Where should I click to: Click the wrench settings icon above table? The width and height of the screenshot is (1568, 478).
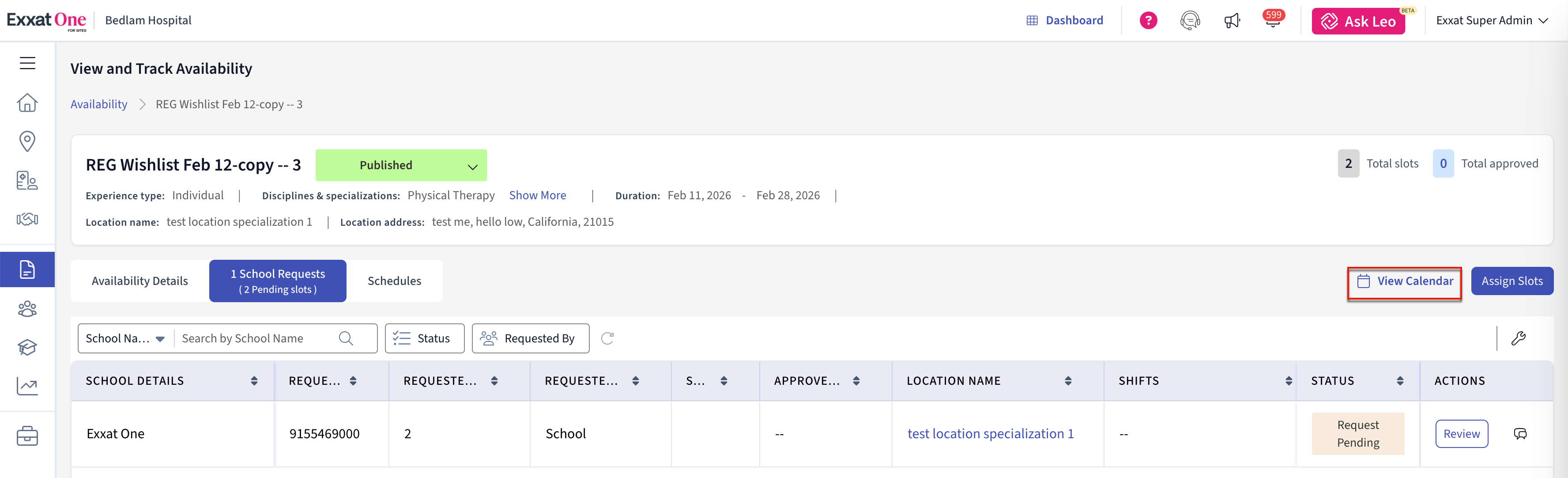1518,338
